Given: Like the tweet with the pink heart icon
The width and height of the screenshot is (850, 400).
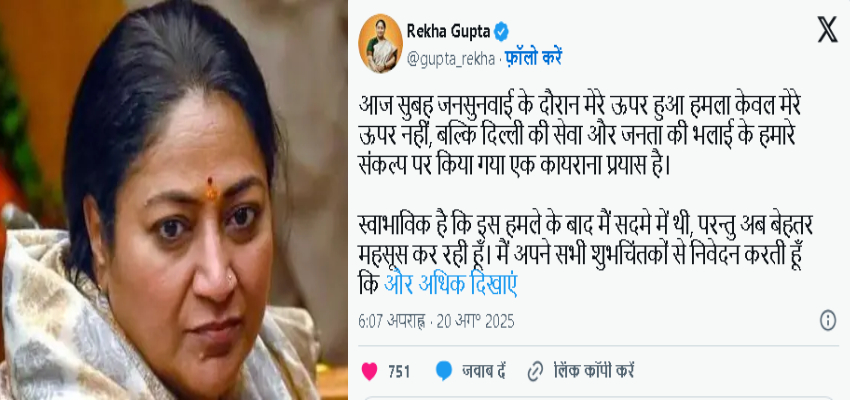Looking at the screenshot, I should (369, 371).
